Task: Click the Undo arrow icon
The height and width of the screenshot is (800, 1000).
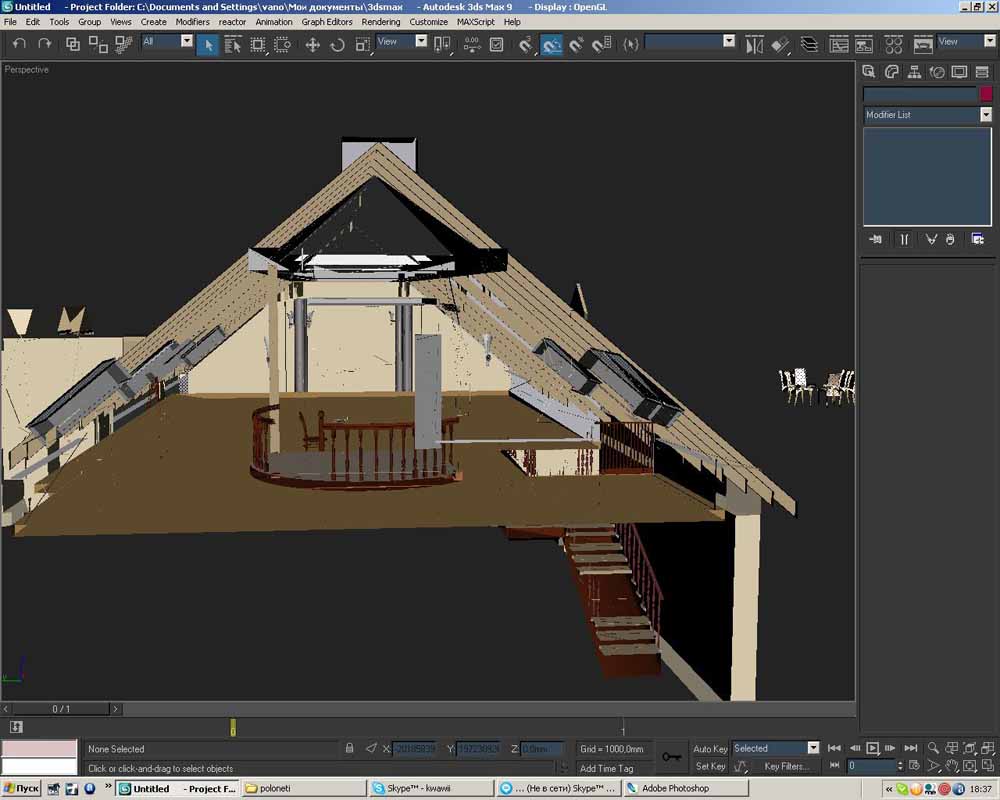Action: (19, 44)
